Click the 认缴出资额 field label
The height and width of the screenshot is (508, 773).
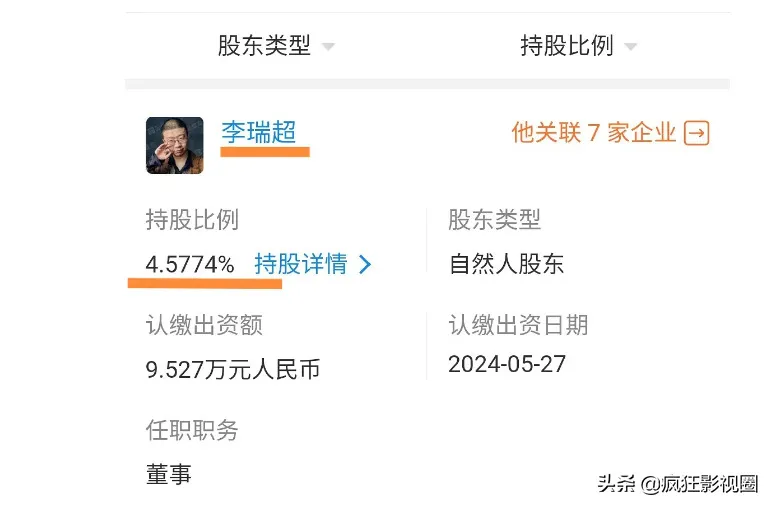click(x=204, y=325)
